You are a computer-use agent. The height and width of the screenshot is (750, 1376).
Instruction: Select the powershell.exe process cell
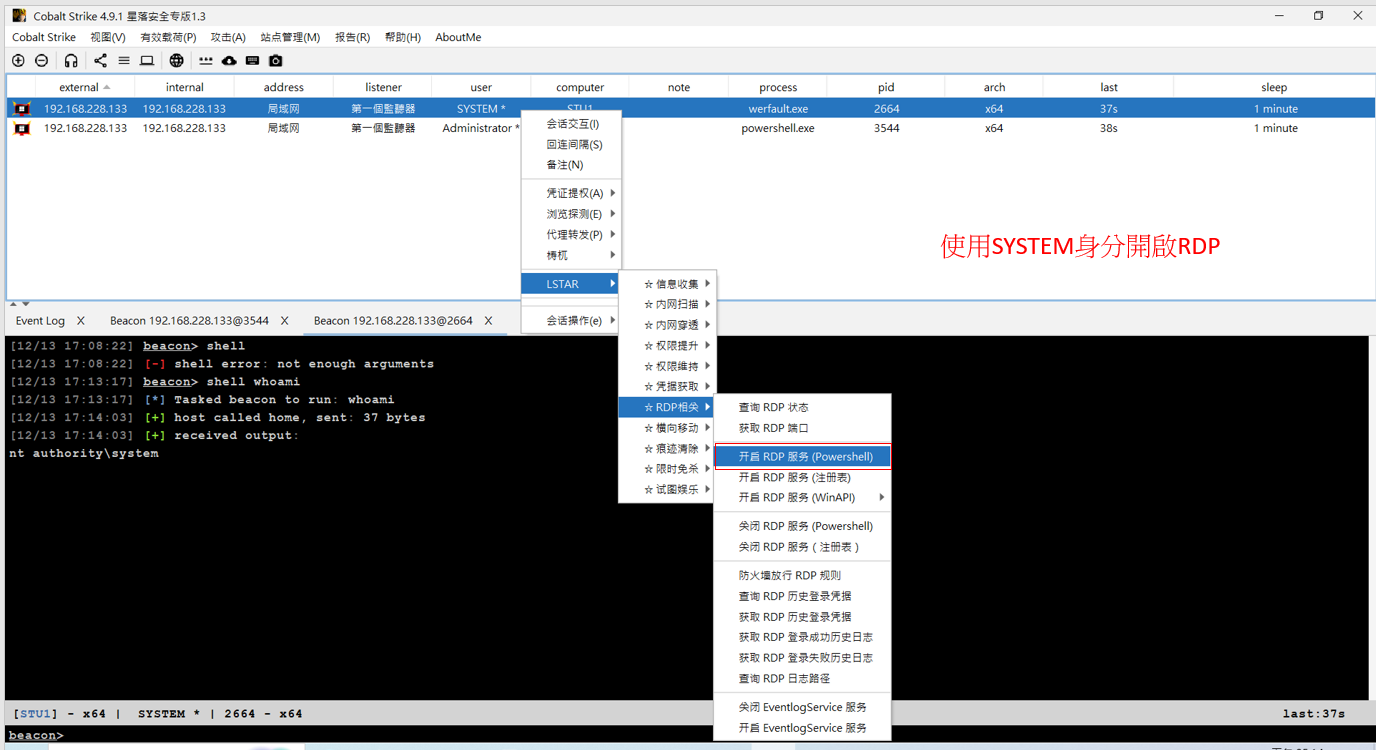[778, 128]
